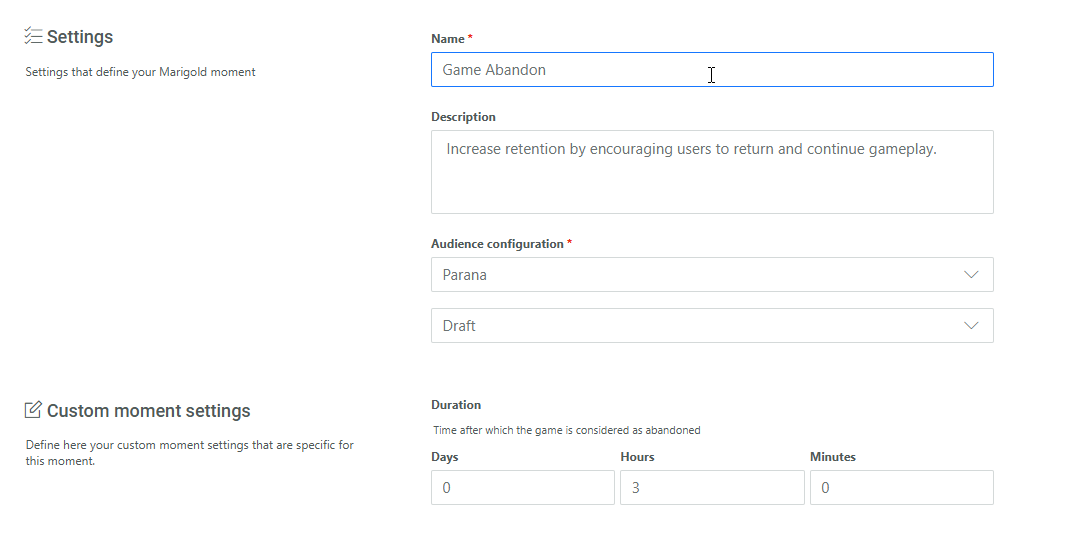Expand the chevron on the Parana dropdown

970,275
